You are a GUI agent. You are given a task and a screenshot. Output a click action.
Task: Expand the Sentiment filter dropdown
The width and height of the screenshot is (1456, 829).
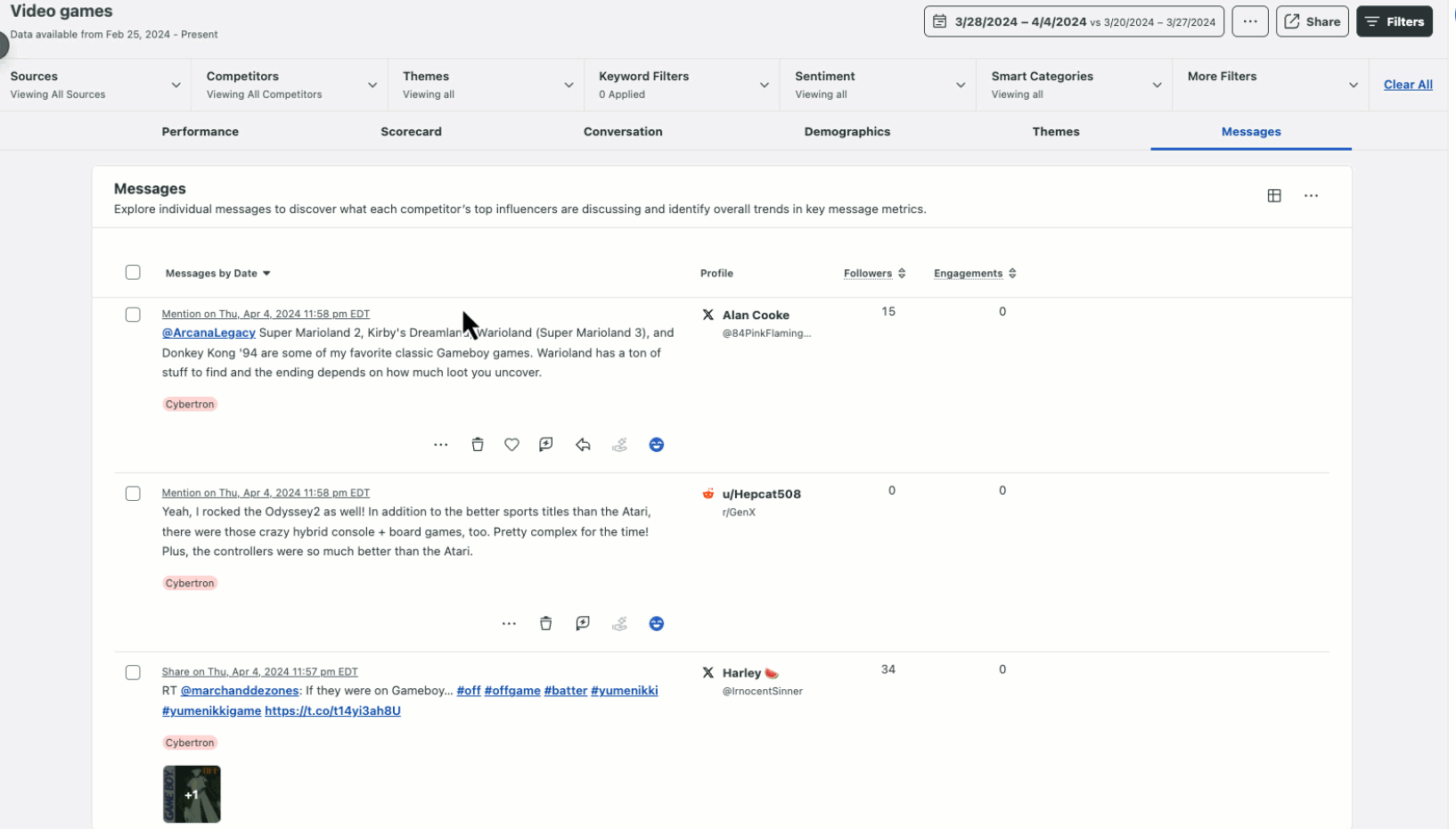879,85
